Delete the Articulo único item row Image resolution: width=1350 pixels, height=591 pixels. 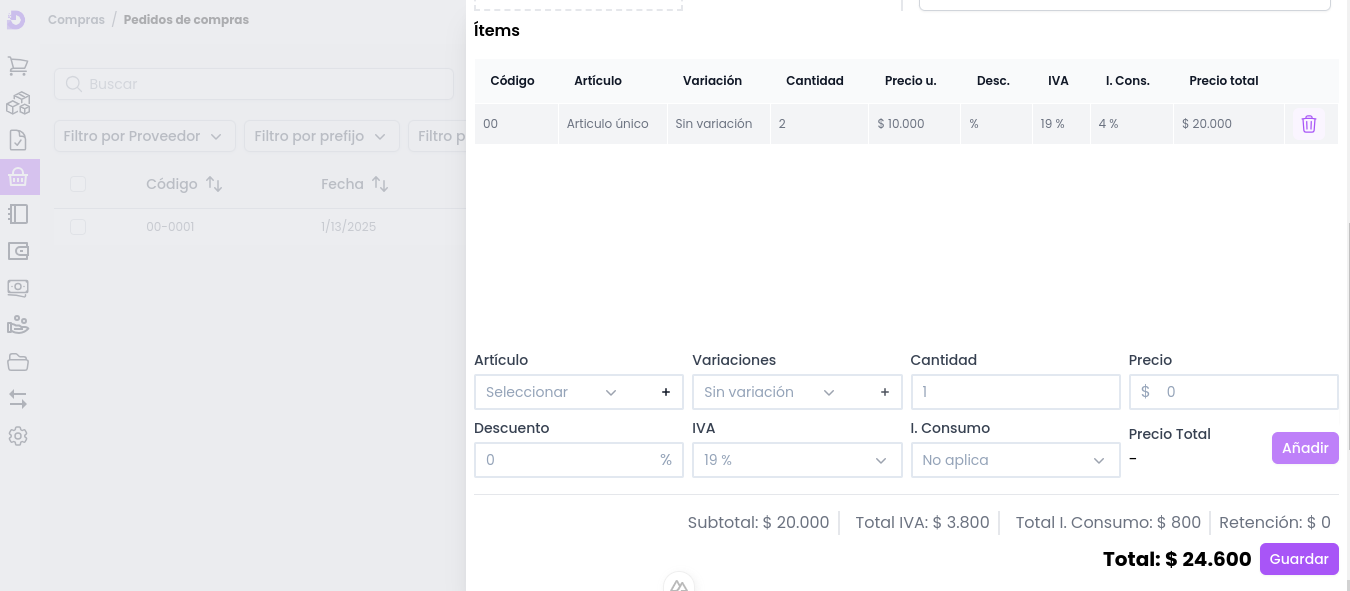[1308, 124]
